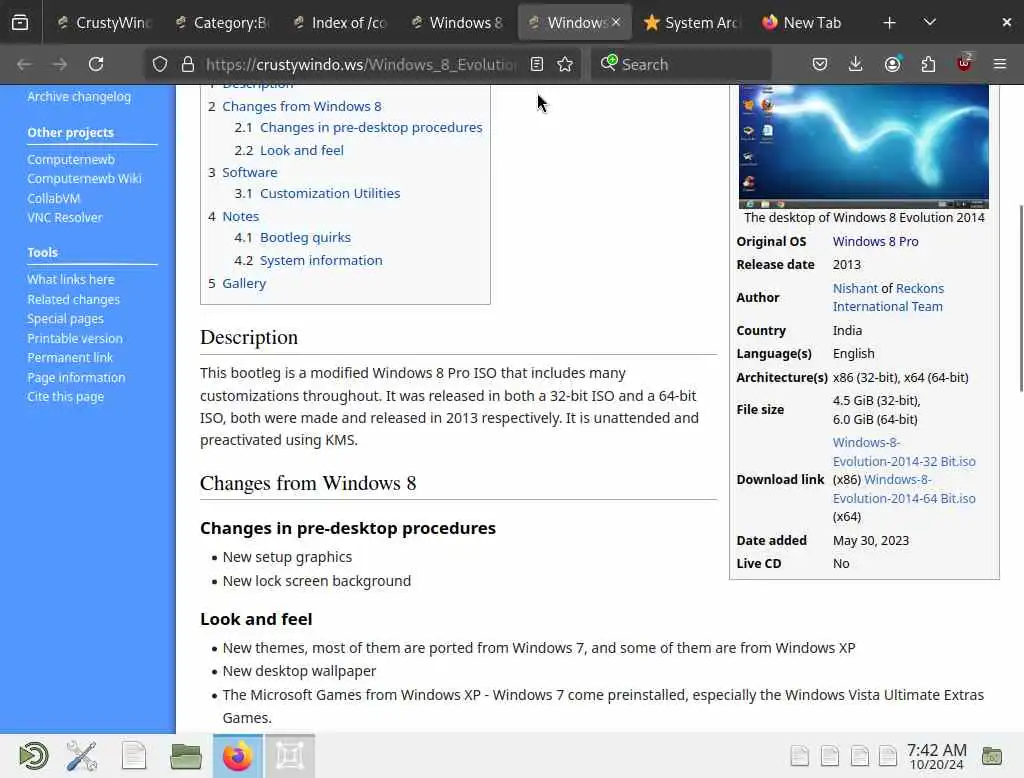The width and height of the screenshot is (1024, 778).
Task: Open Firefox View recent browsing icon
Action: click(x=20, y=22)
